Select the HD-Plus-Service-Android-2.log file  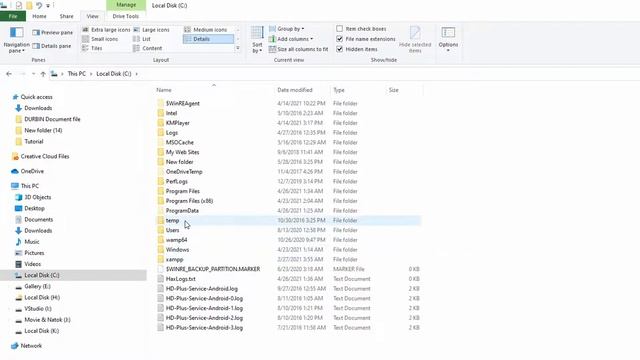tap(204, 318)
